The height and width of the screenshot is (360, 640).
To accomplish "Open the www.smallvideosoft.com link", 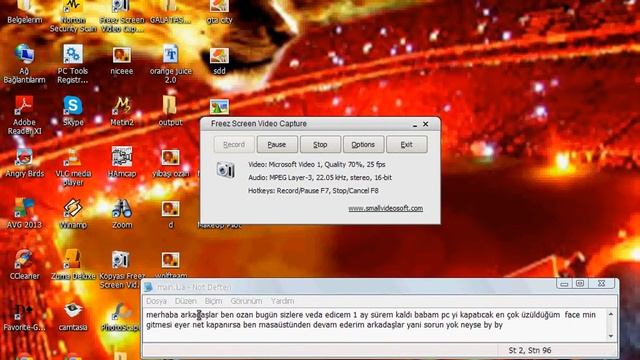I will [385, 209].
